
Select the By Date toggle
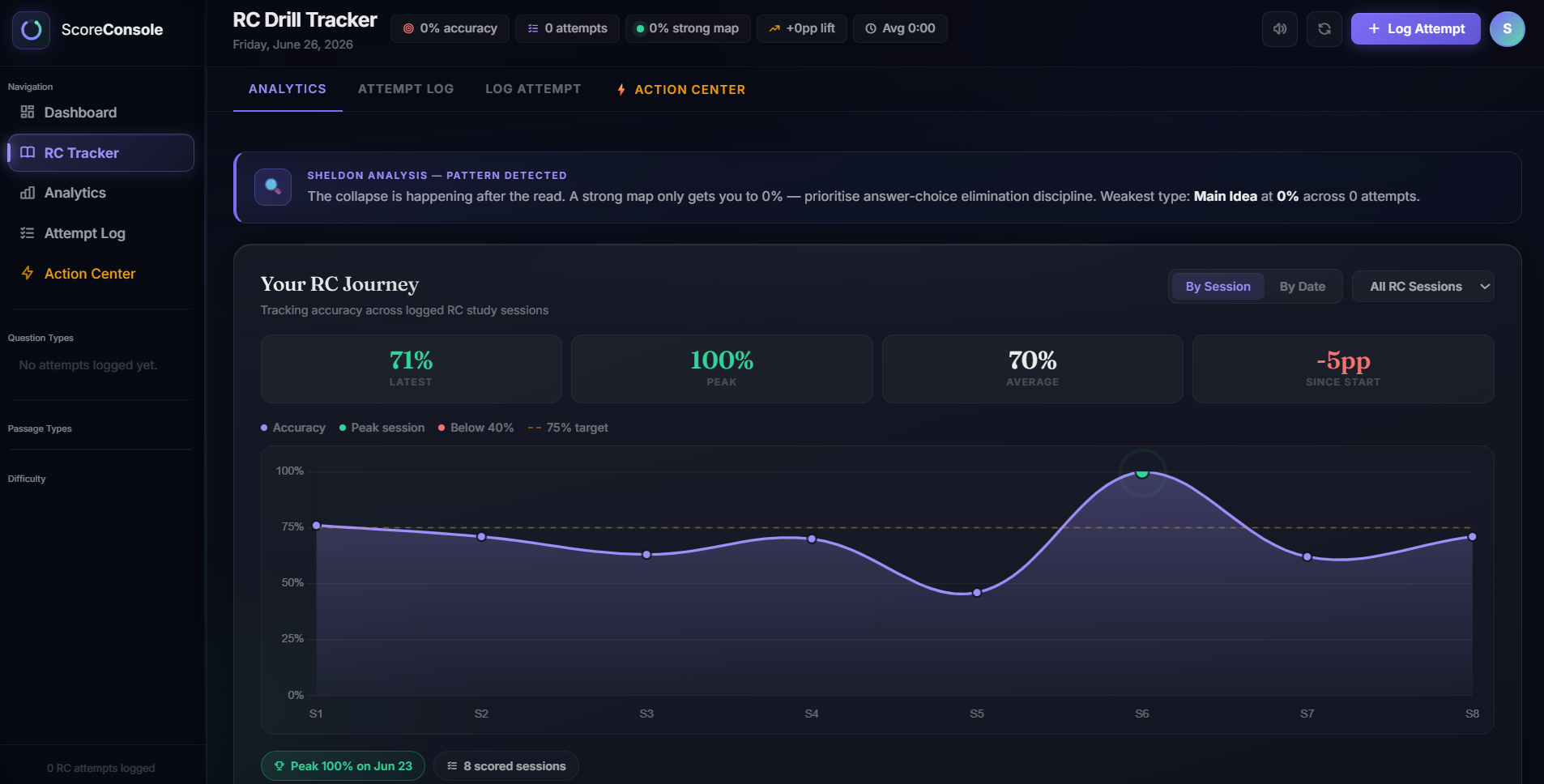(1303, 287)
